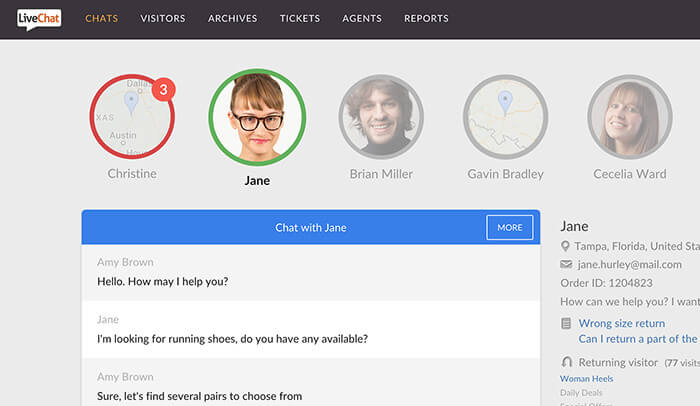Click the red 3 unread badge
The image size is (700, 406).
pyautogui.click(x=163, y=90)
